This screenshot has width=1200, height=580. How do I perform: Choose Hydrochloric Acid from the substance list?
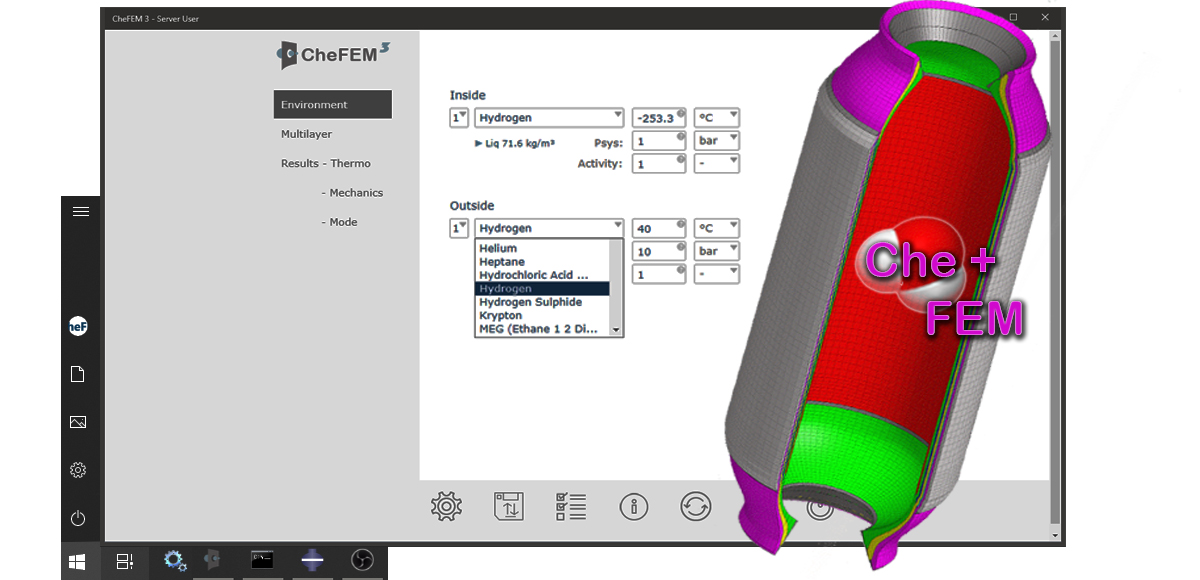pos(542,275)
